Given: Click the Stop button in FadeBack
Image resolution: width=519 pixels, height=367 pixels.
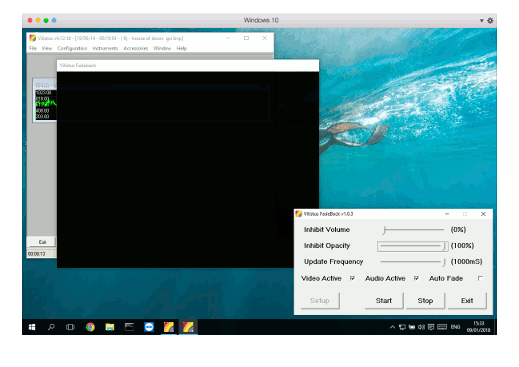Looking at the screenshot, I should coord(425,301).
